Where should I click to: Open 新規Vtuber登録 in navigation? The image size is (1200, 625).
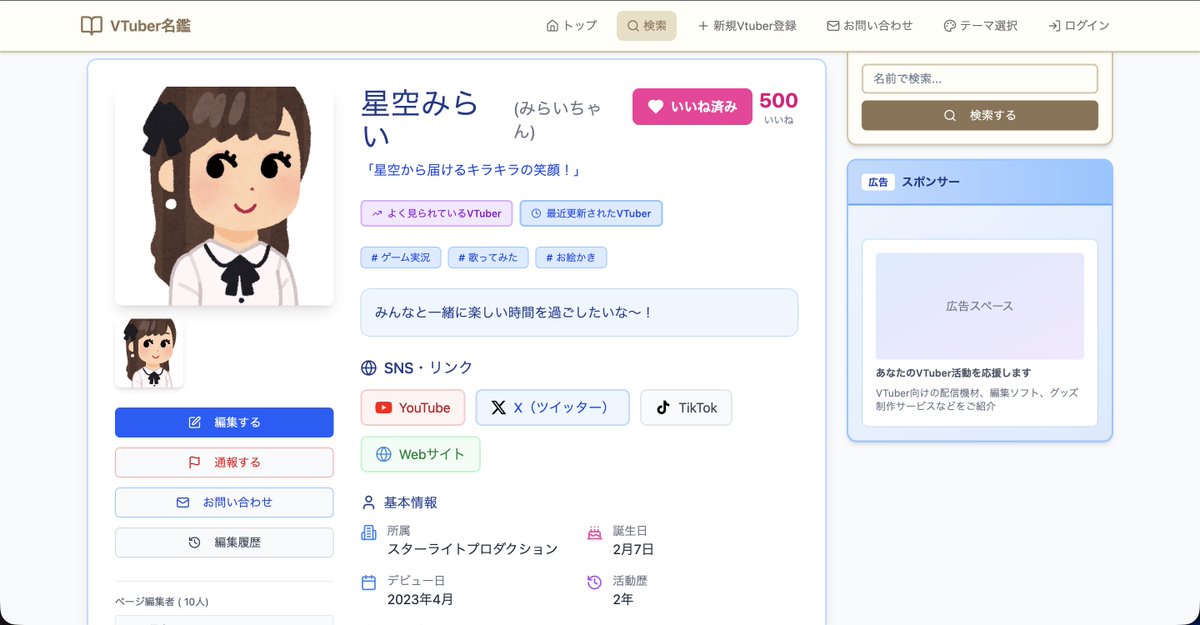point(747,26)
